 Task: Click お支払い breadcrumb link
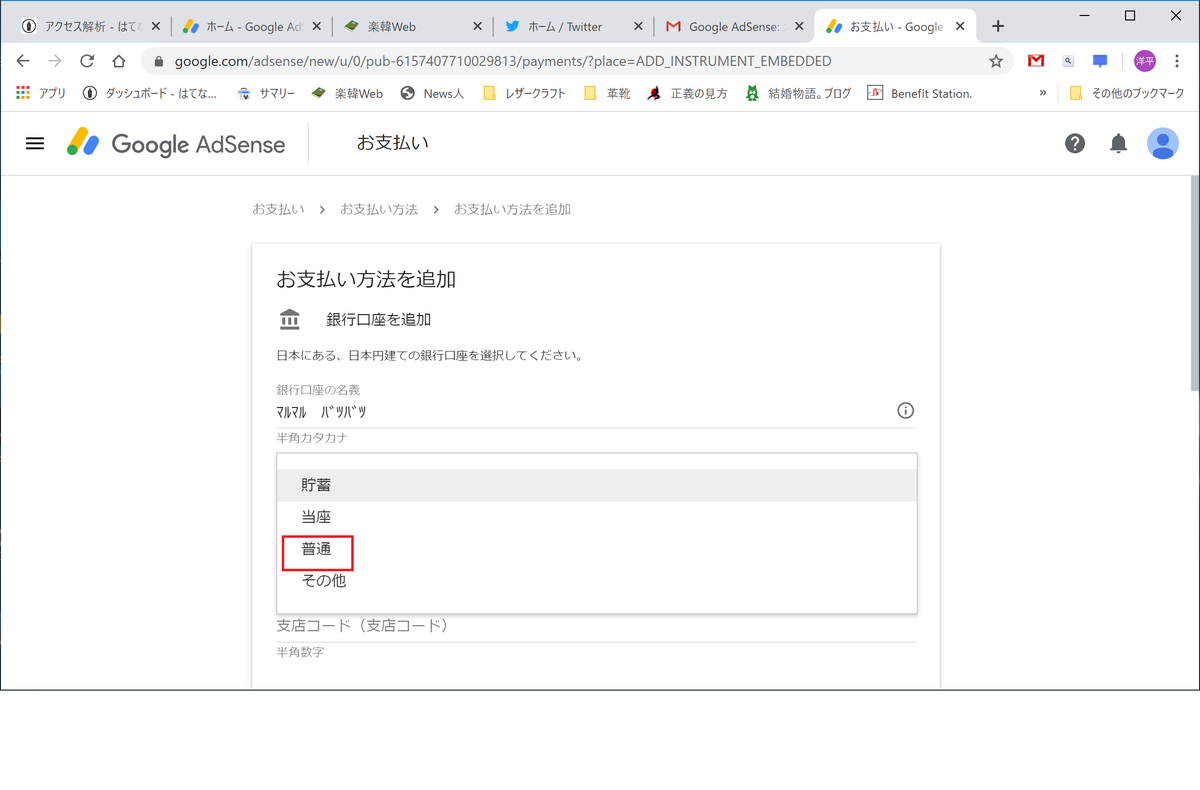click(x=278, y=209)
